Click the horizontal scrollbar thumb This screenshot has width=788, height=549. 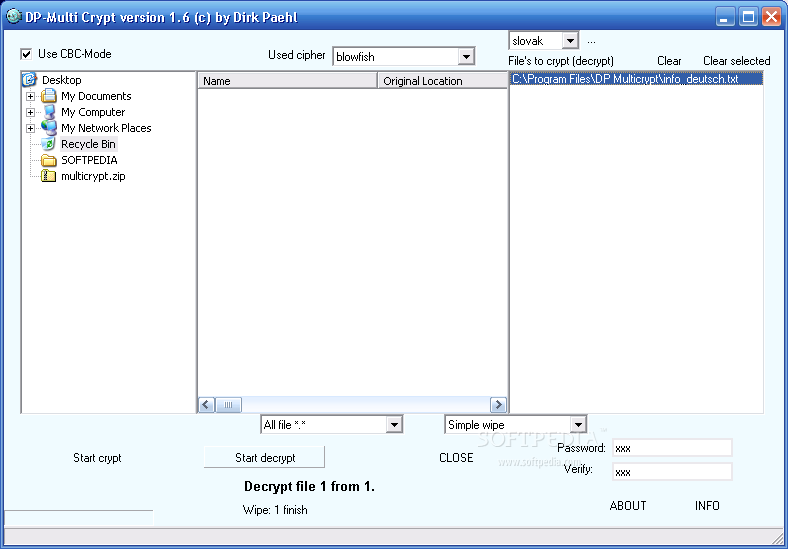coord(228,405)
